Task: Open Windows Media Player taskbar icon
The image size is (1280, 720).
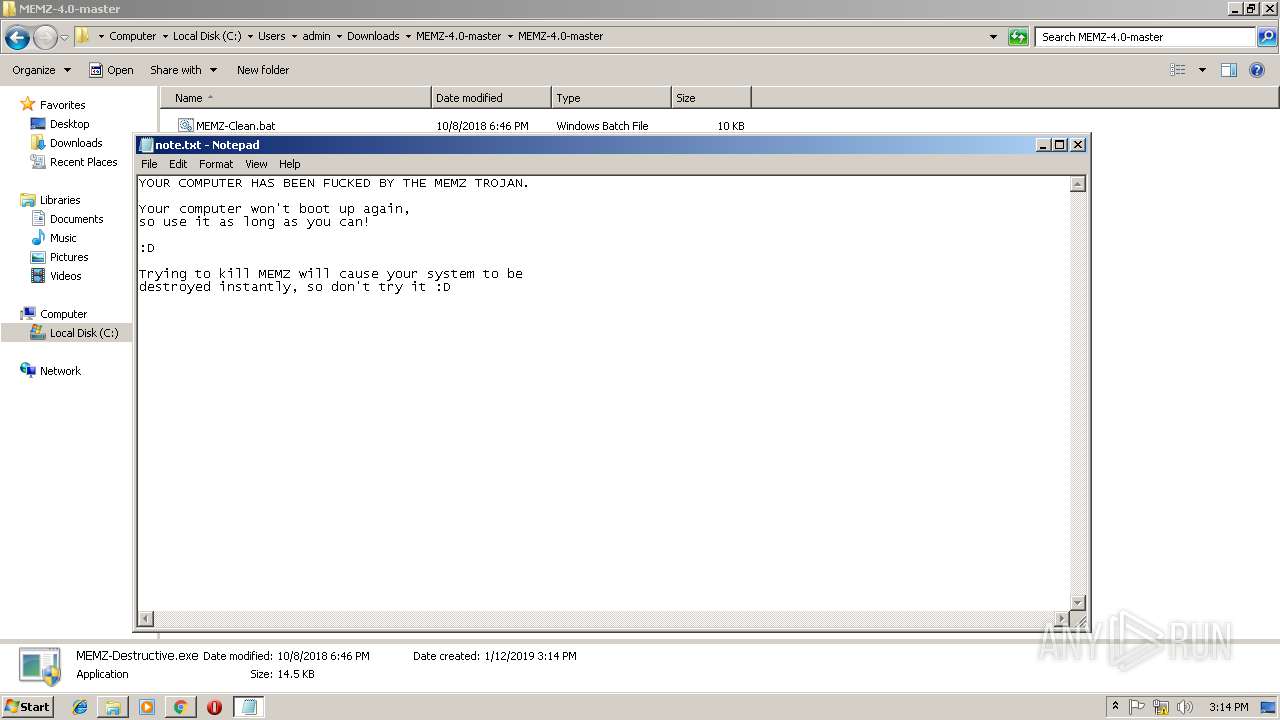Action: [x=147, y=707]
